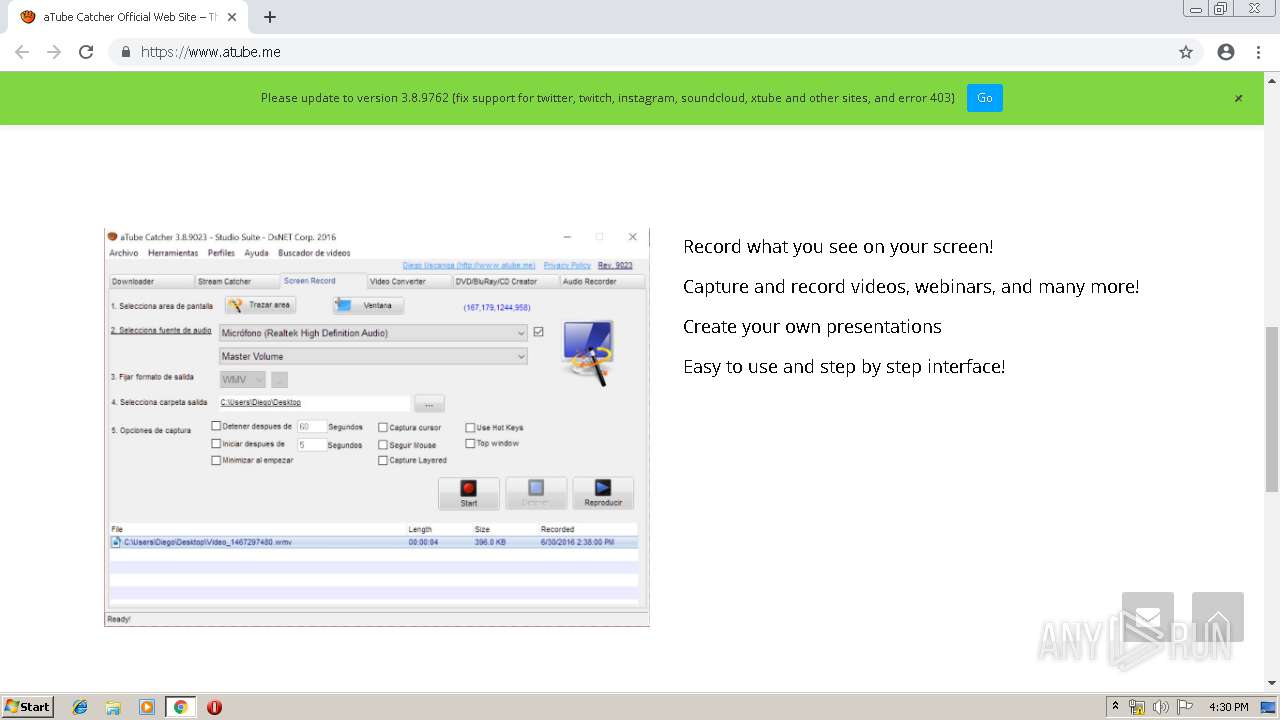The height and width of the screenshot is (720, 1280).
Task: Open Perfiles menu in the aTube screenshot
Action: (221, 253)
